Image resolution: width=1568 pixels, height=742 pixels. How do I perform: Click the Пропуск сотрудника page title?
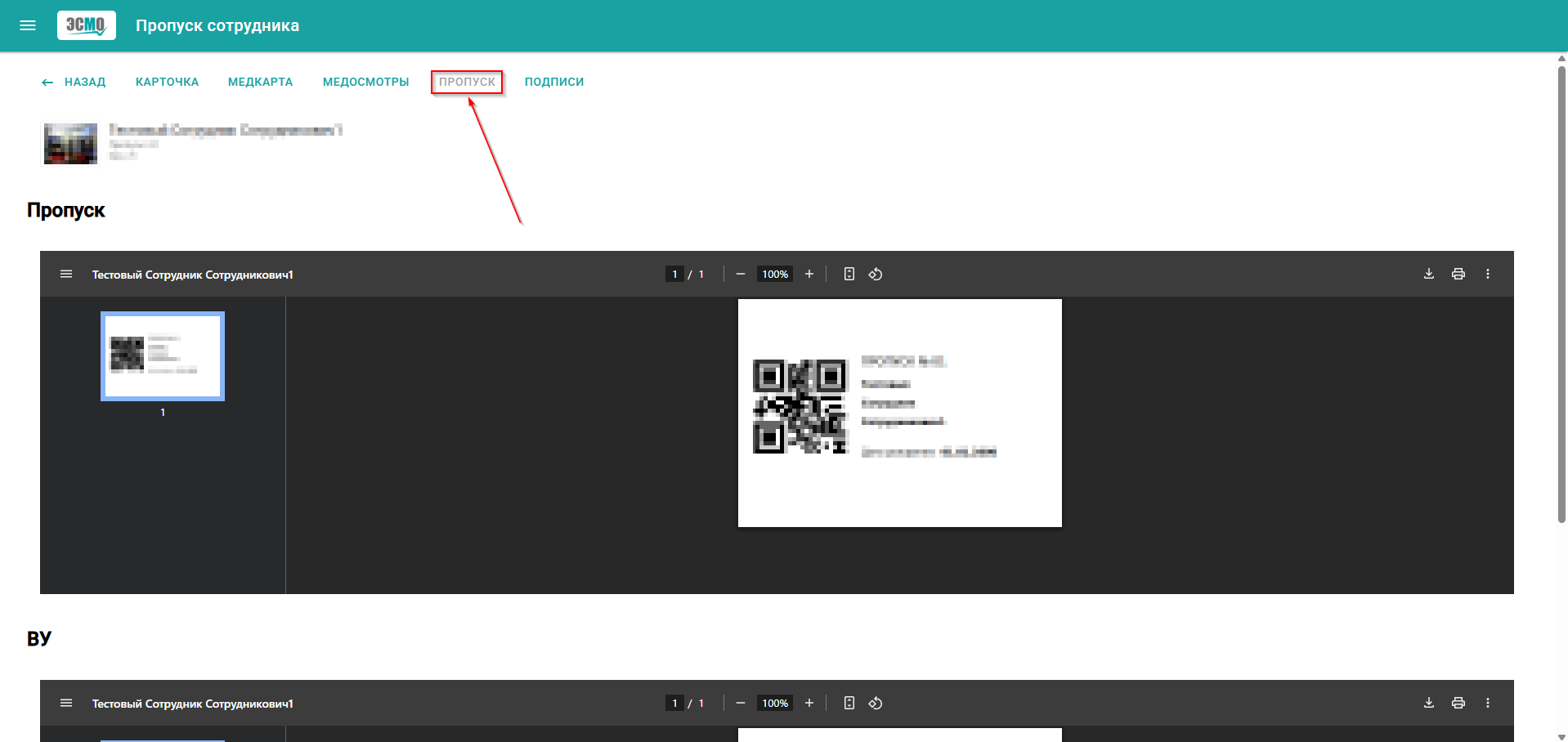coord(217,25)
